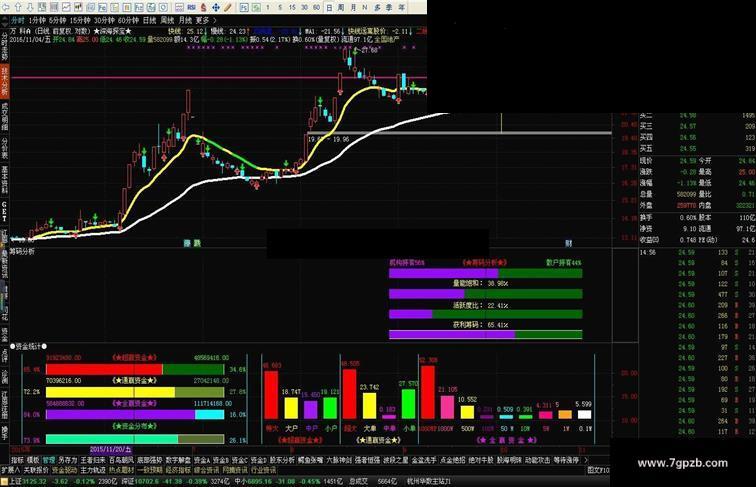Select GET in left sidebar
The width and height of the screenshot is (756, 487).
click(x=4, y=211)
